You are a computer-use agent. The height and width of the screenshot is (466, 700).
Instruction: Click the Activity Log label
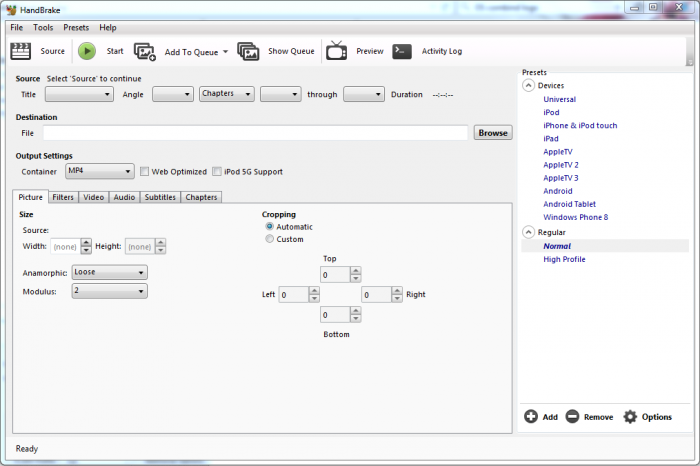point(442,51)
